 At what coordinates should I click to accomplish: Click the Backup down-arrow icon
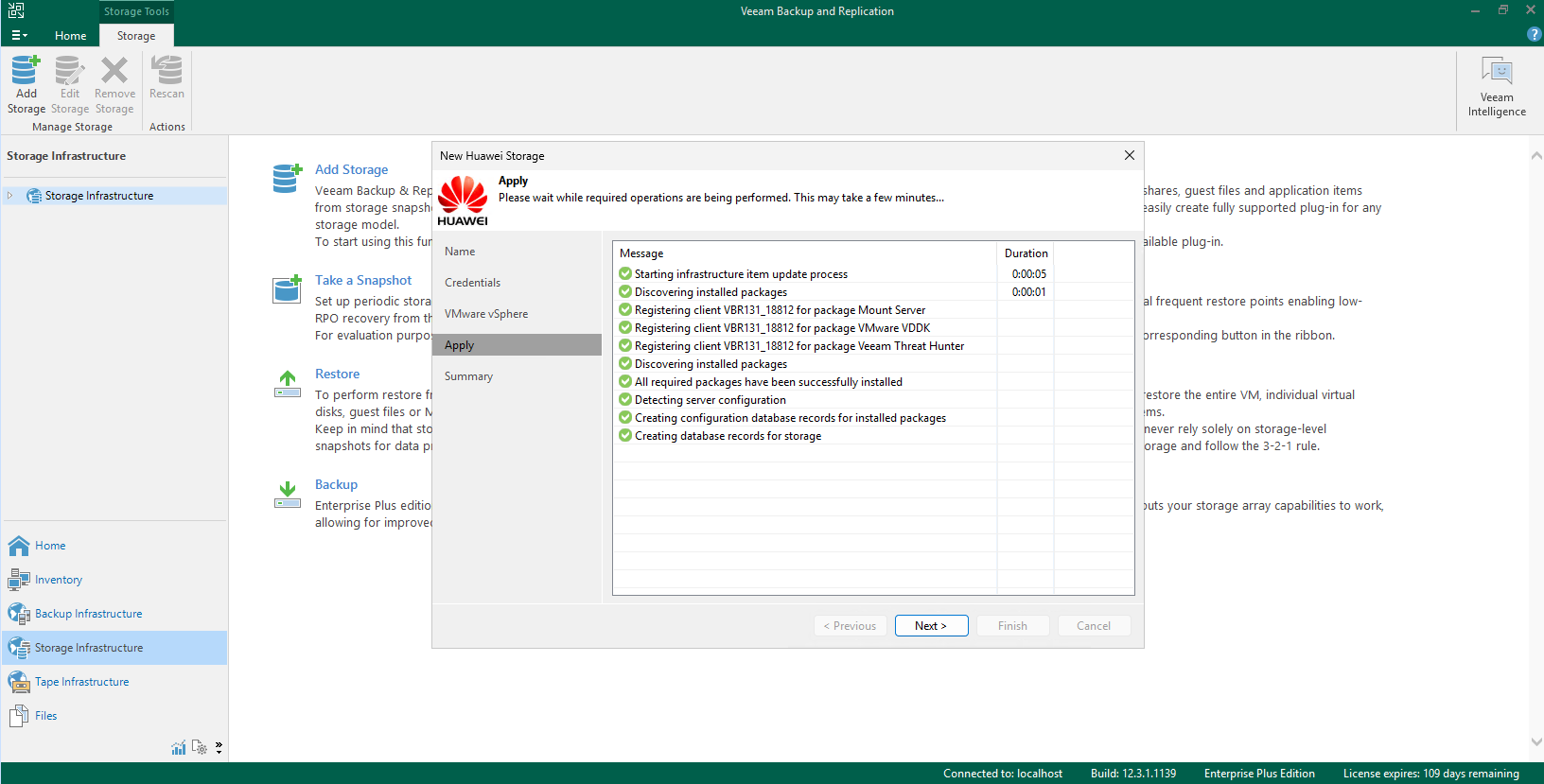click(287, 494)
